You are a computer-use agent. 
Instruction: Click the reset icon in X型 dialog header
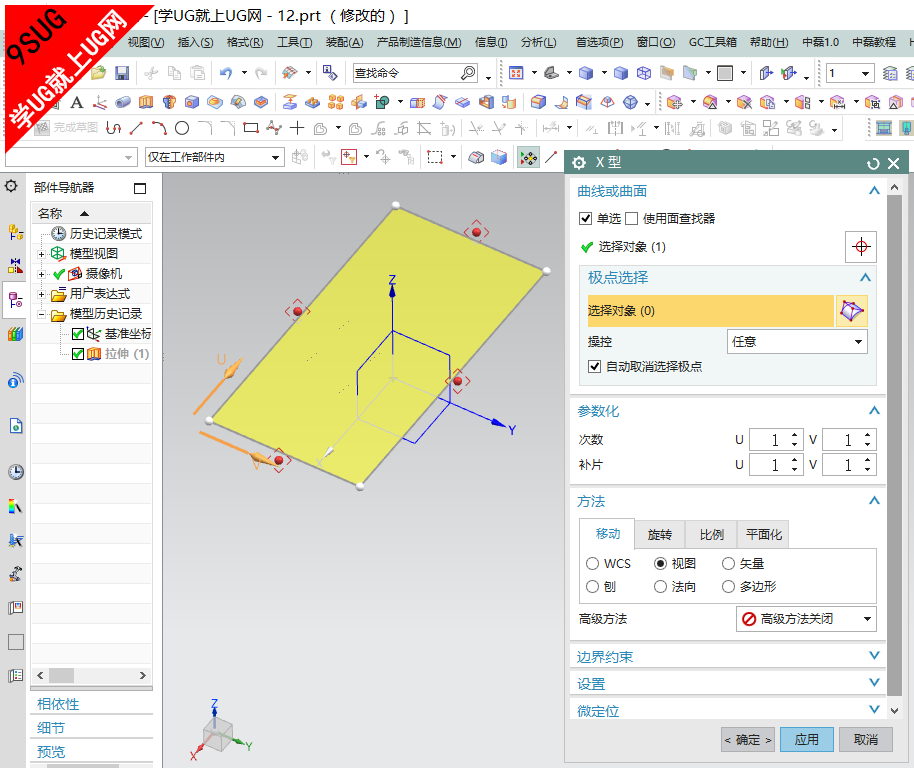(x=873, y=164)
